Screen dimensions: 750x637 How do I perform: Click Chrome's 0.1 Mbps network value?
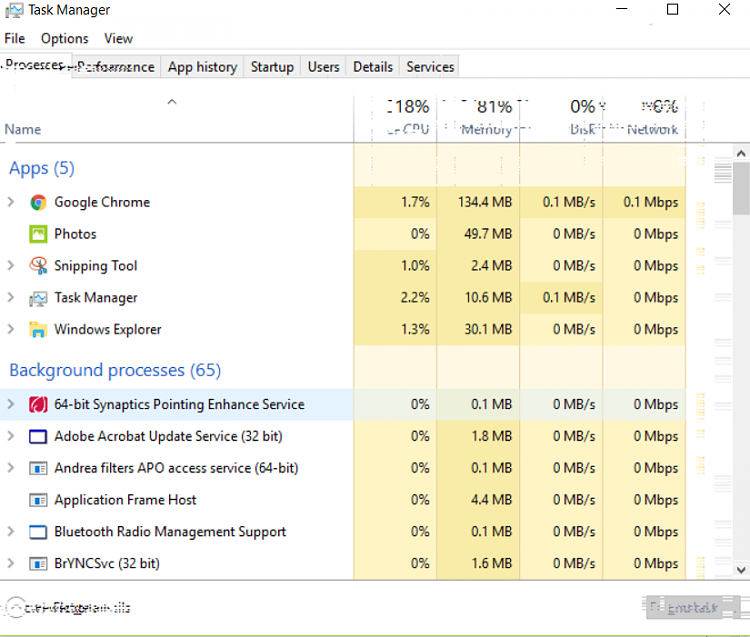[x=651, y=202]
